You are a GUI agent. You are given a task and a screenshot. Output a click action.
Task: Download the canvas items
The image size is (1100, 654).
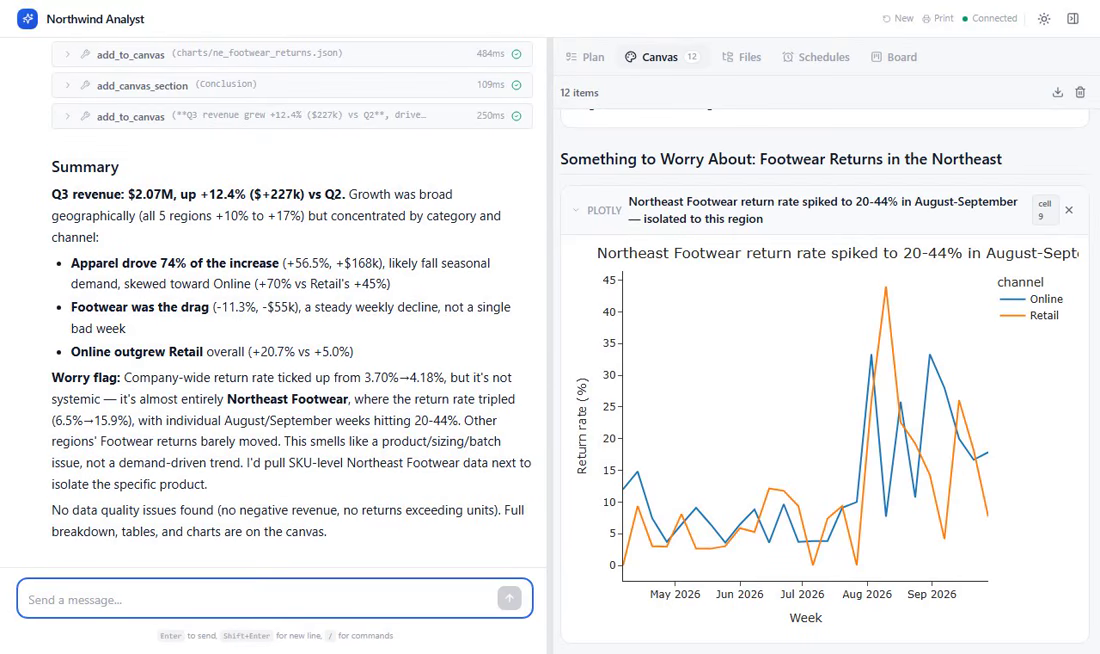coord(1058,93)
